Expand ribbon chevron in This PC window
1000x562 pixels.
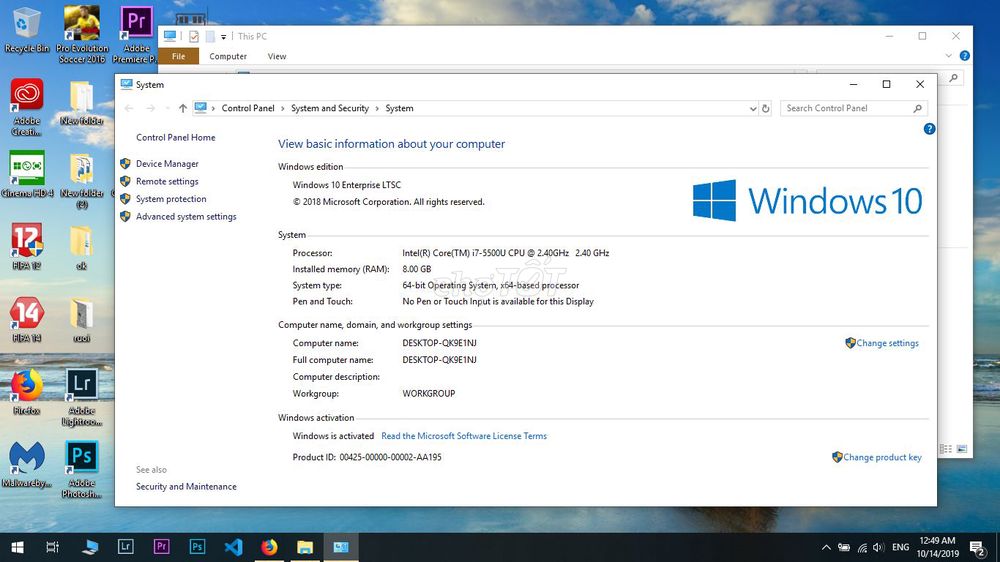pos(948,56)
